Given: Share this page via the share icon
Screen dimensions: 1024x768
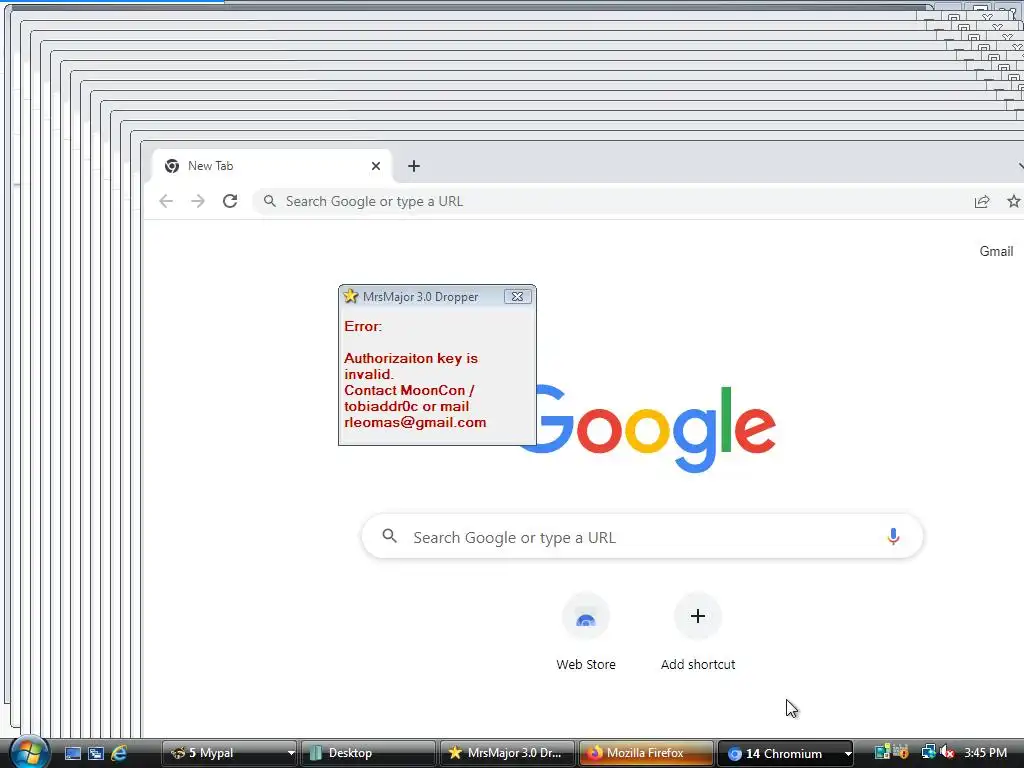Looking at the screenshot, I should point(982,202).
